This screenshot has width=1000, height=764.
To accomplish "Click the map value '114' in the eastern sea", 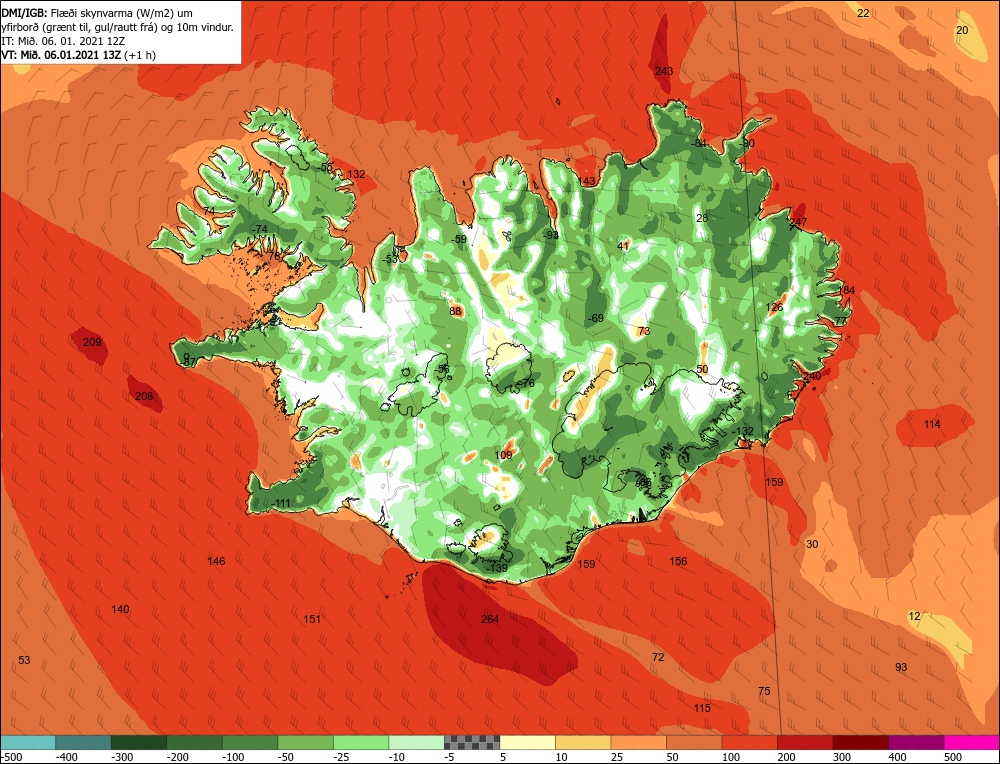I will (932, 424).
